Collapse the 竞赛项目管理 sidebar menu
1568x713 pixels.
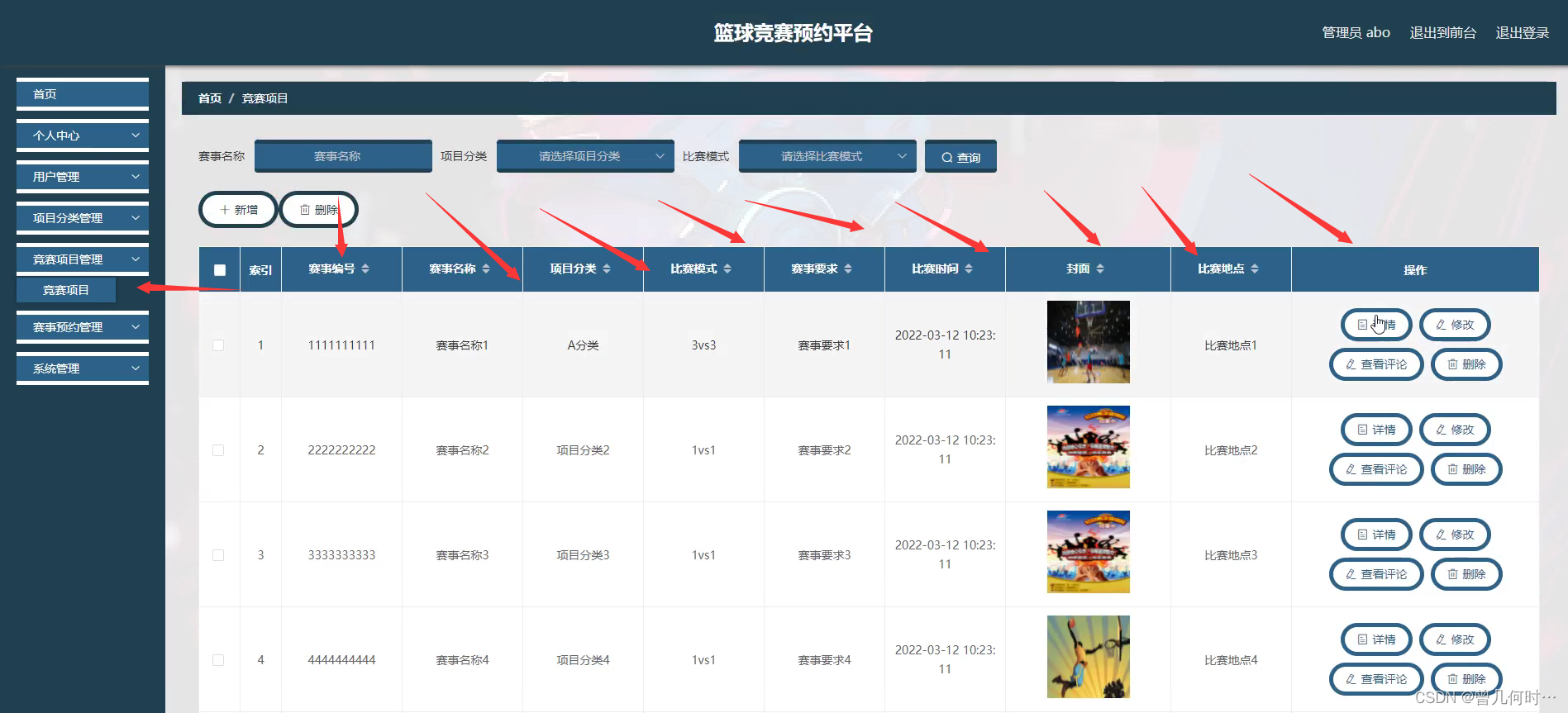(83, 259)
